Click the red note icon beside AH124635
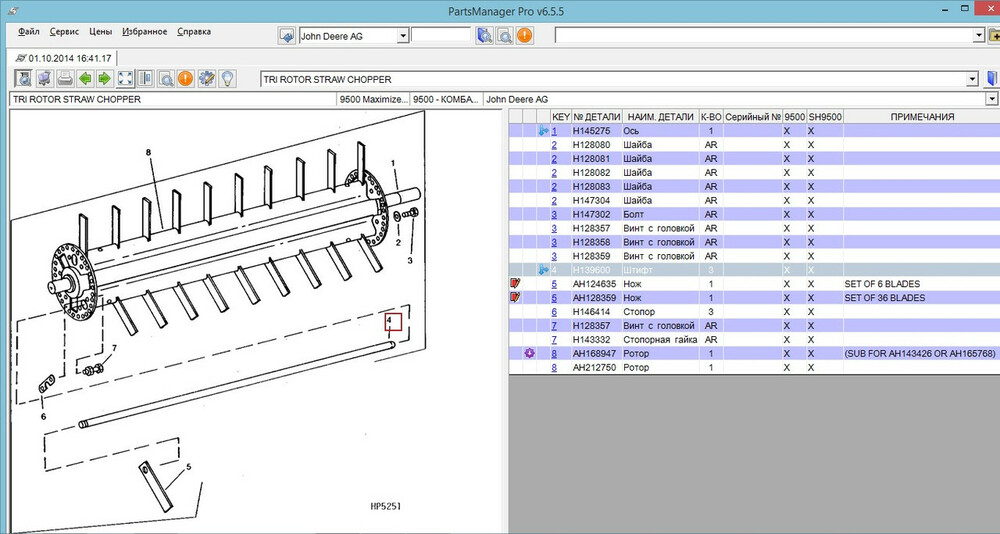The image size is (1000, 534). tap(516, 284)
